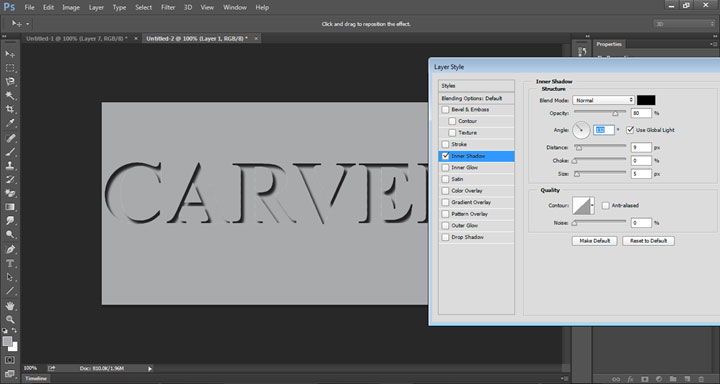The height and width of the screenshot is (384, 720).
Task: Enable the Color Overlay checkbox
Action: [445, 191]
